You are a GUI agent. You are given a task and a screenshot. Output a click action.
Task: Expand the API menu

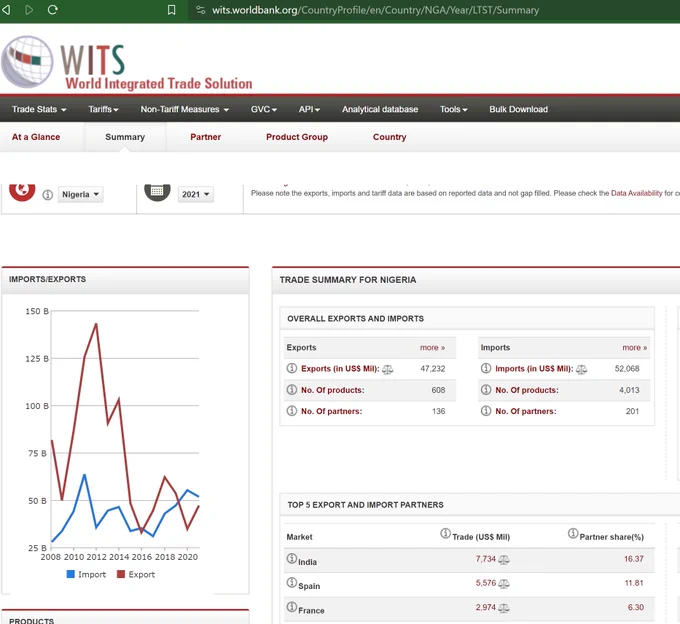pos(309,109)
